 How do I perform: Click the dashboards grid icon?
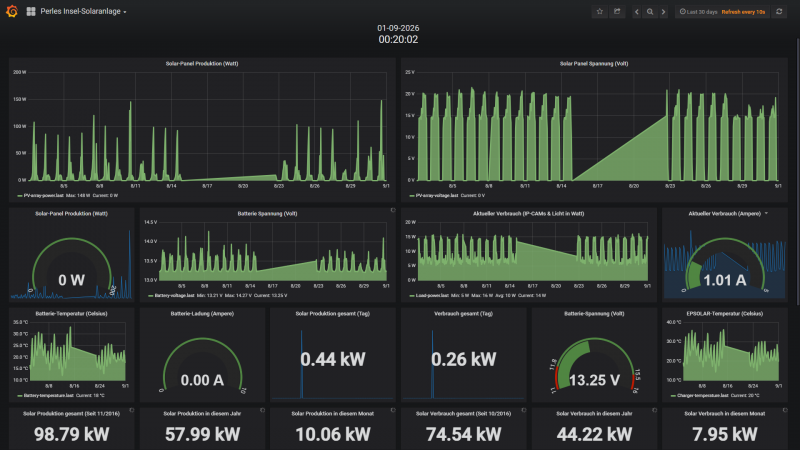(x=31, y=11)
